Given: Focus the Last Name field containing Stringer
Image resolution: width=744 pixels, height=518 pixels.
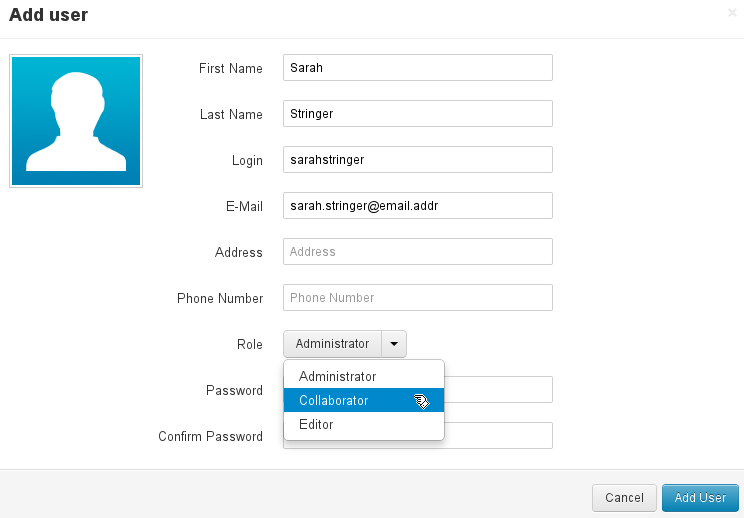Looking at the screenshot, I should click(x=418, y=114).
